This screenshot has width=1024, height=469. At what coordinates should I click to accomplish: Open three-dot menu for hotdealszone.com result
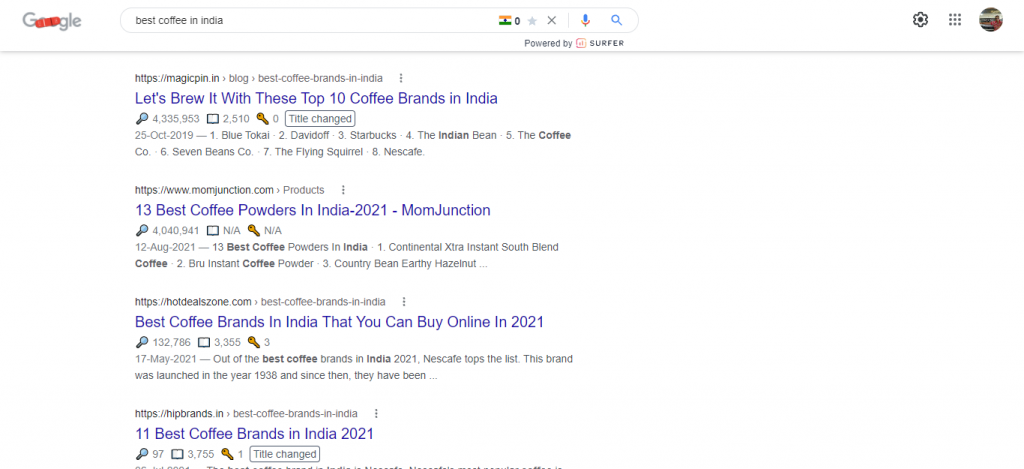pyautogui.click(x=404, y=302)
